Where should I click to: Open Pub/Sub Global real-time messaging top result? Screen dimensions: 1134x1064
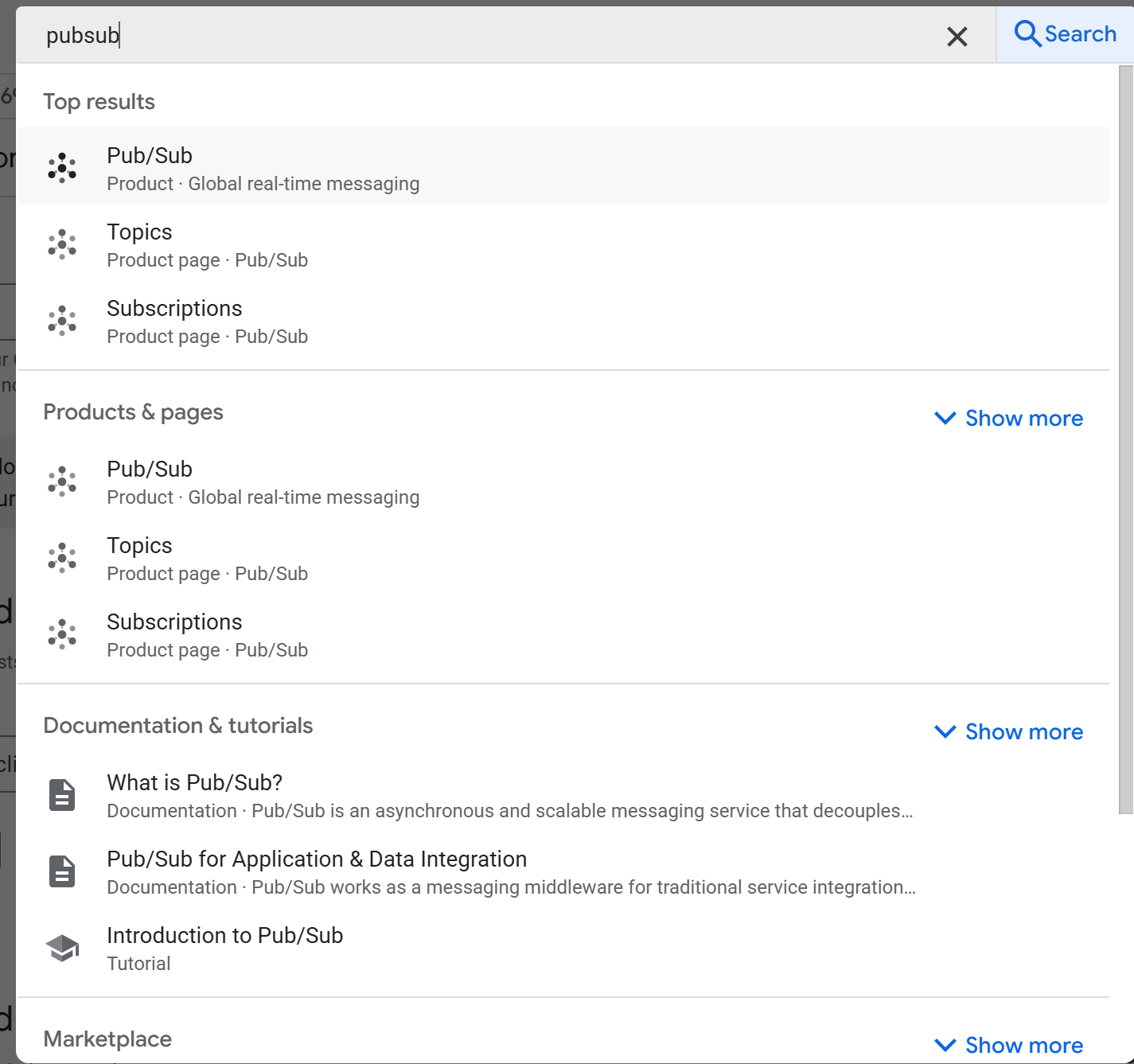tap(263, 168)
